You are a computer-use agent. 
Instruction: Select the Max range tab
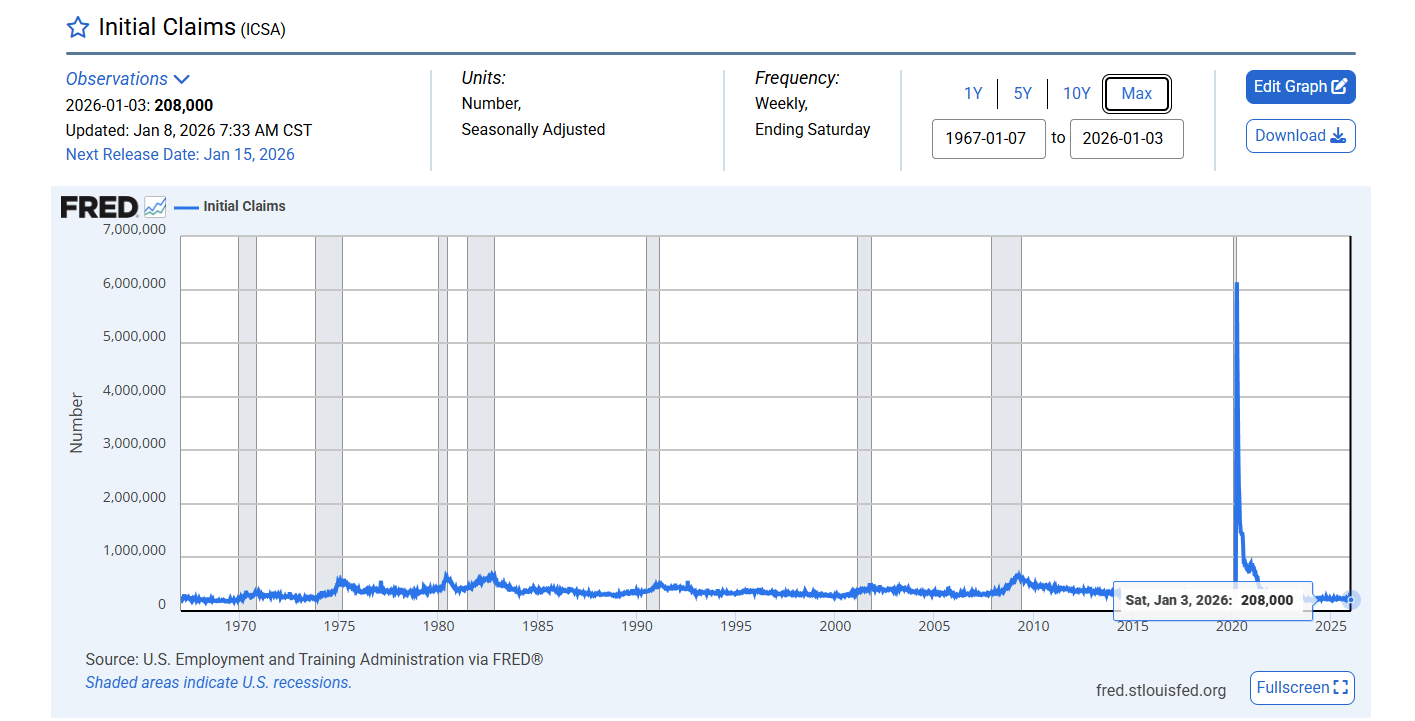click(x=1137, y=93)
